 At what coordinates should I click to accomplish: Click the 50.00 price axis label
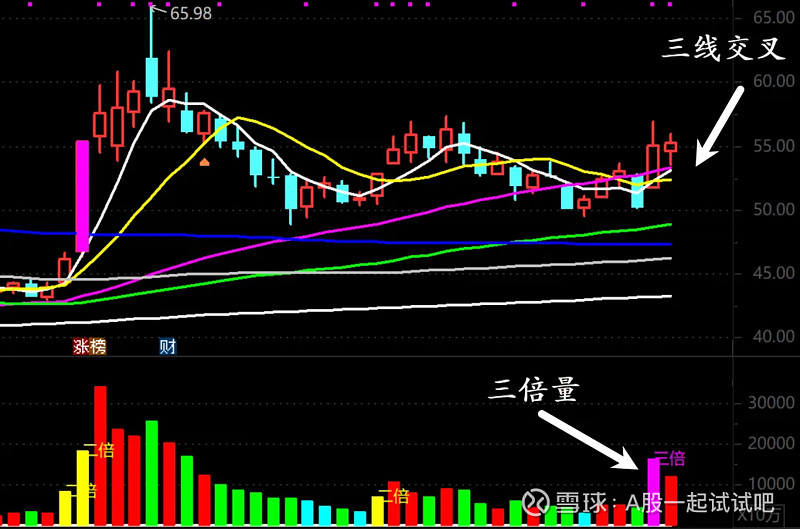coord(774,209)
